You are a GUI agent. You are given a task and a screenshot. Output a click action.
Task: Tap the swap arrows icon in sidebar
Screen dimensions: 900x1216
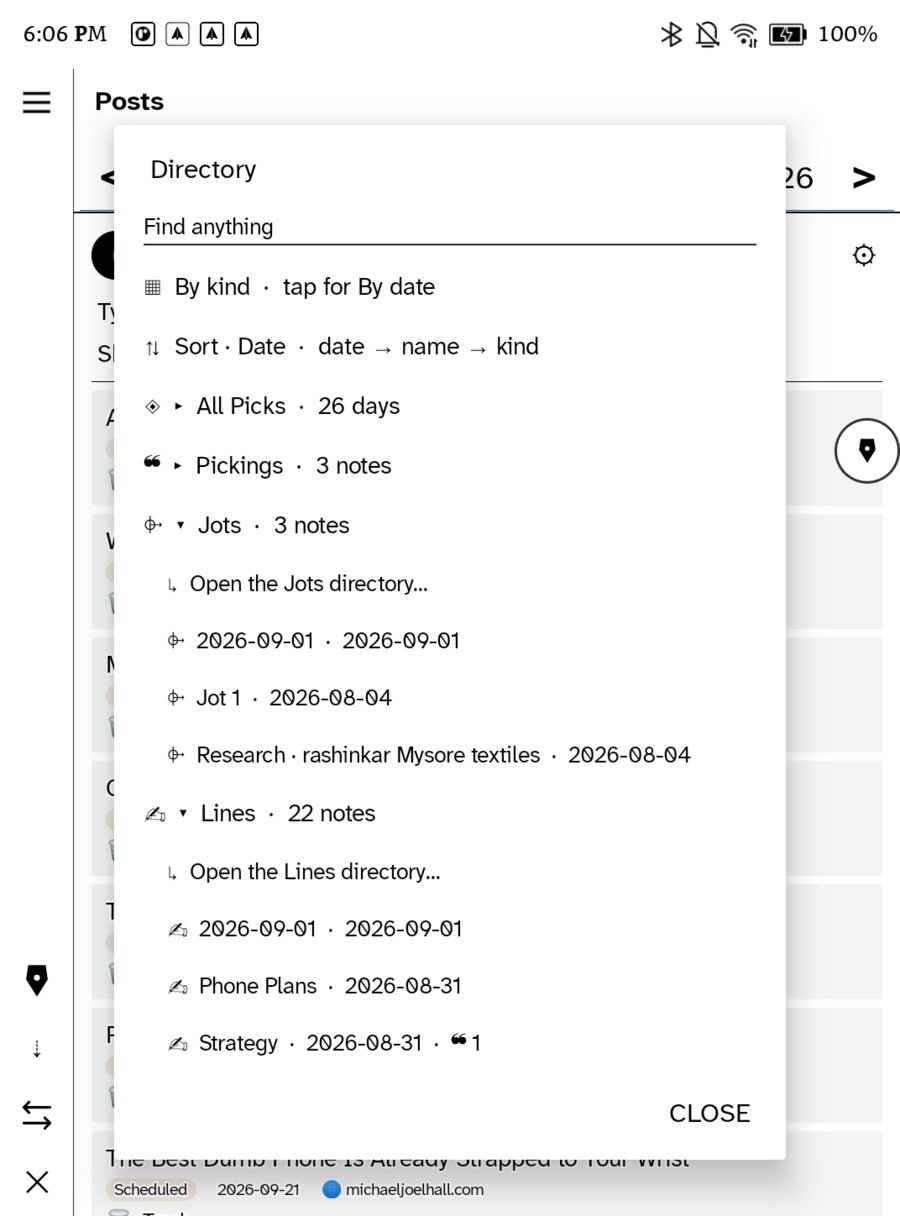37,1115
